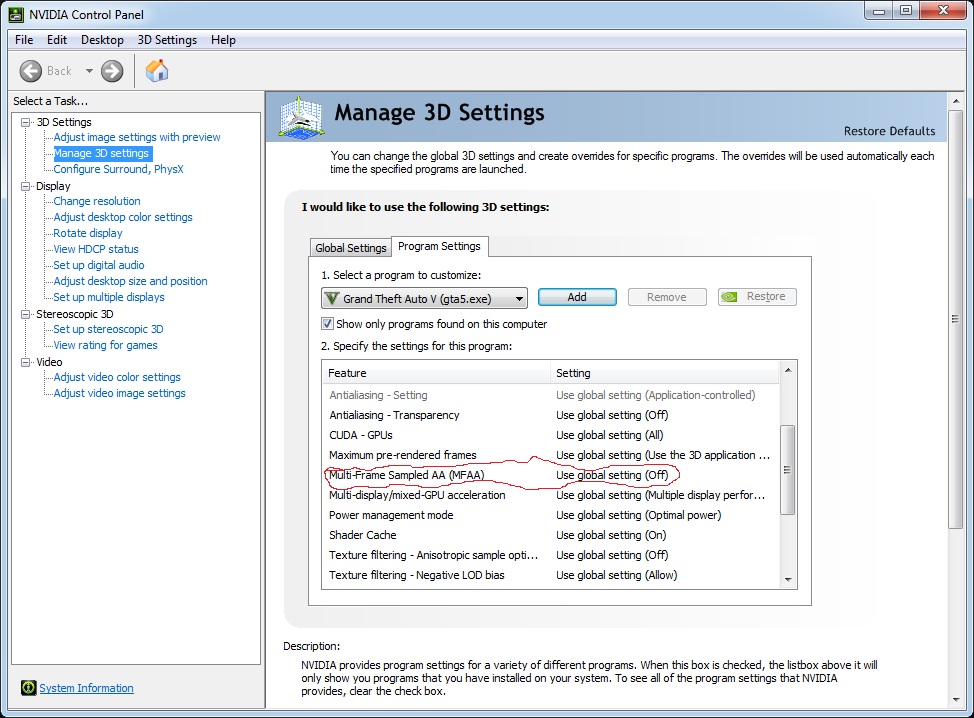Open the Help menu
The image size is (974, 718).
pyautogui.click(x=223, y=40)
